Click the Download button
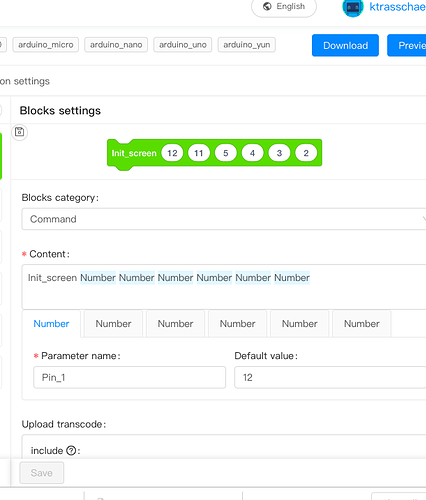426x500 pixels. tap(345, 45)
